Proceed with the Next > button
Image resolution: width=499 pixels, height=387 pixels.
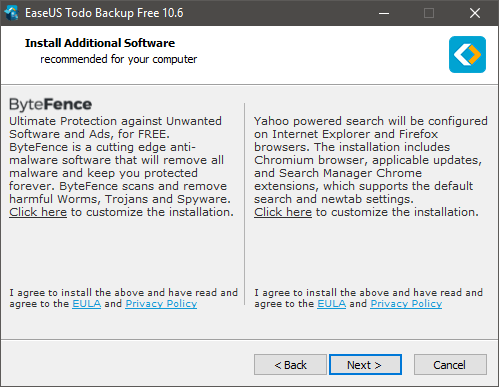[365, 365]
